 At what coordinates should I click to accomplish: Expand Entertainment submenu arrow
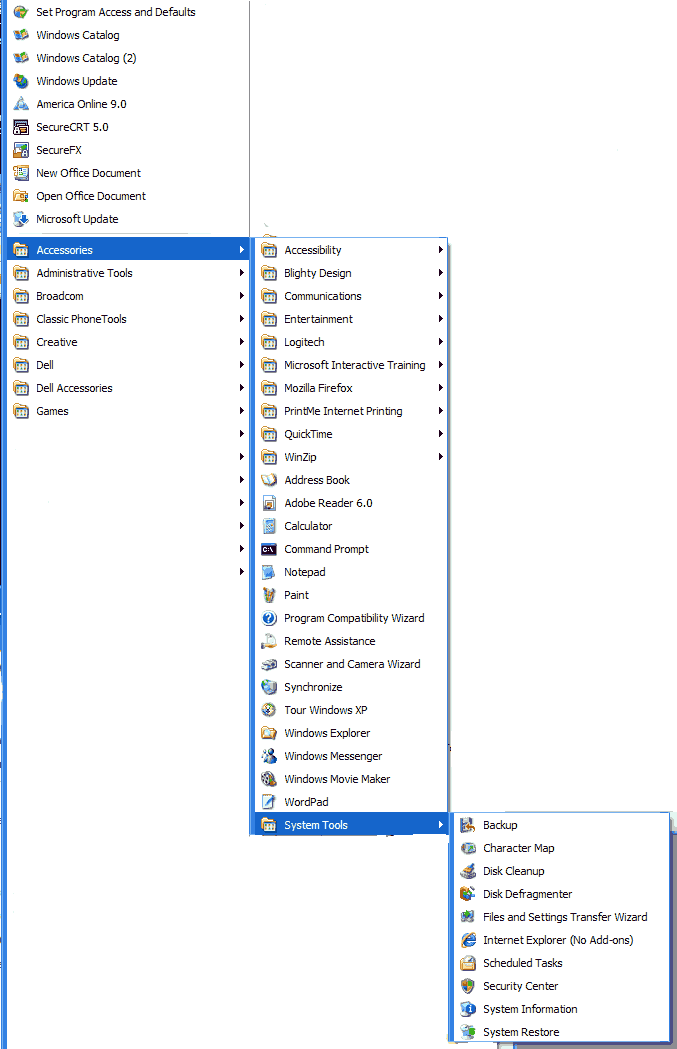[441, 319]
